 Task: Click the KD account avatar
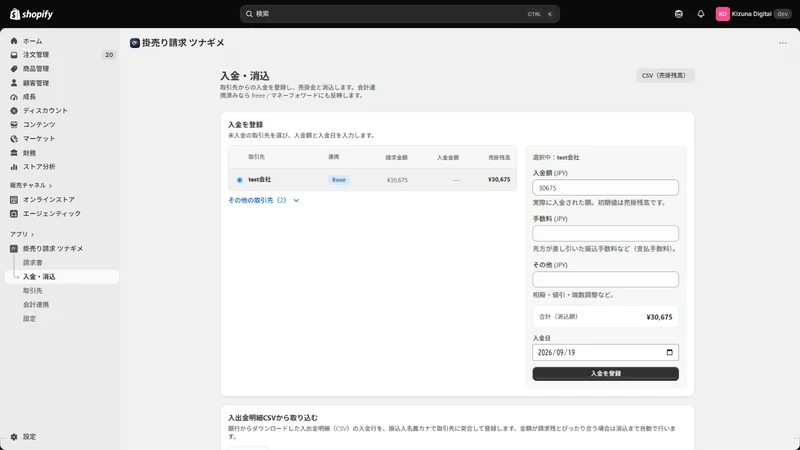722,14
